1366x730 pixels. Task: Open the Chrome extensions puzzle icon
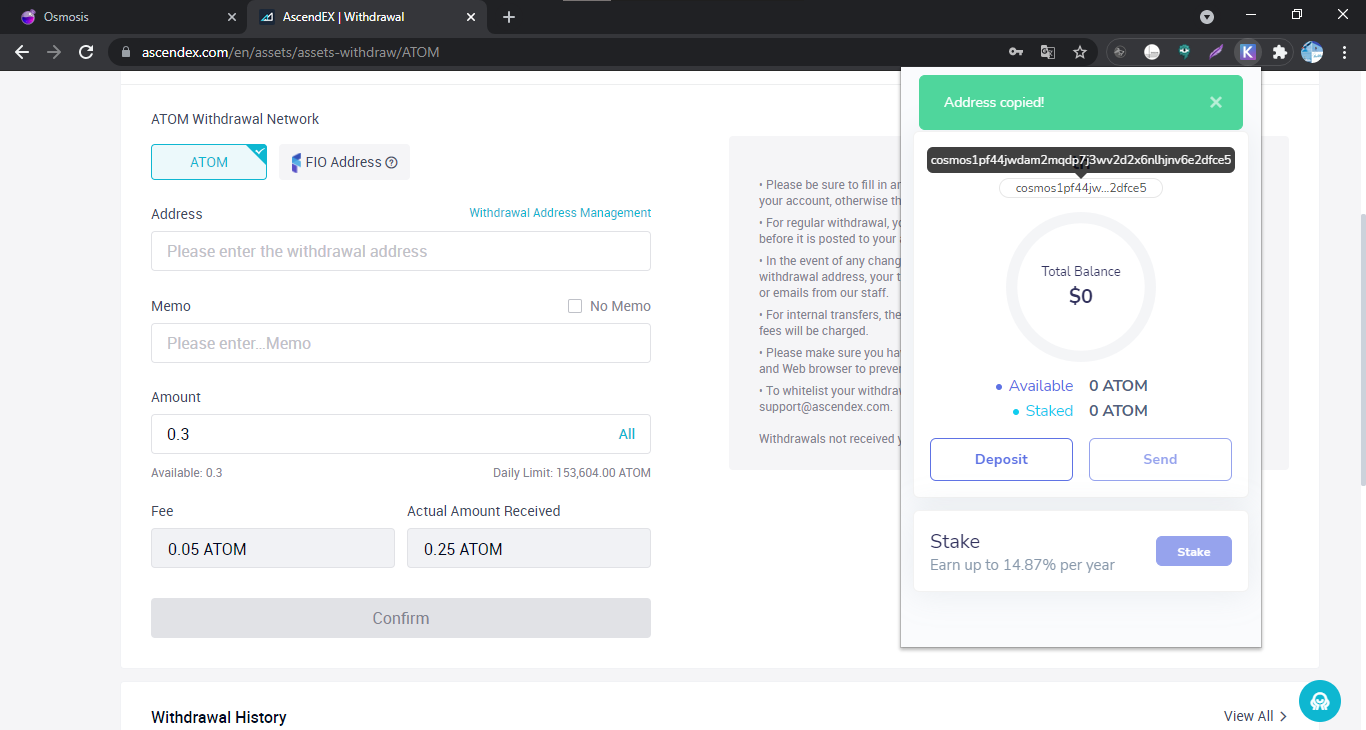tap(1279, 52)
